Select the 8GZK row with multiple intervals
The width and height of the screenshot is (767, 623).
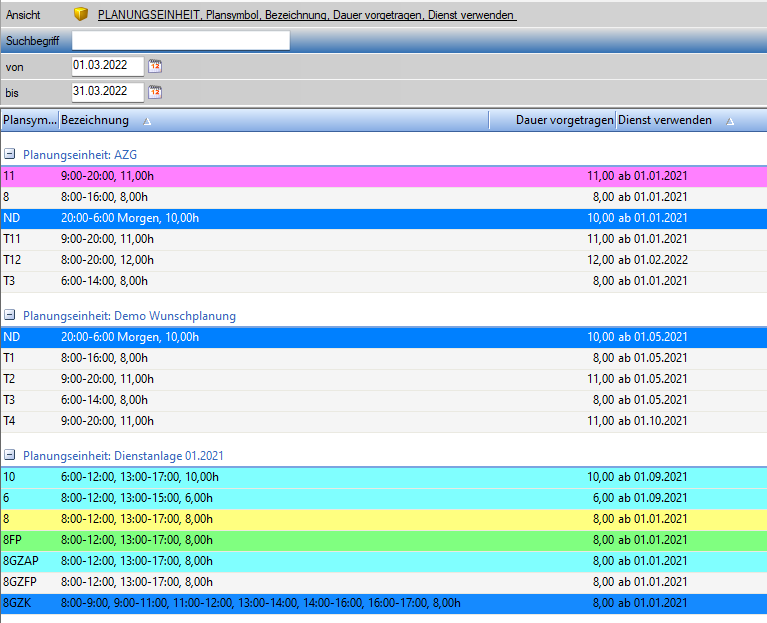click(x=300, y=603)
